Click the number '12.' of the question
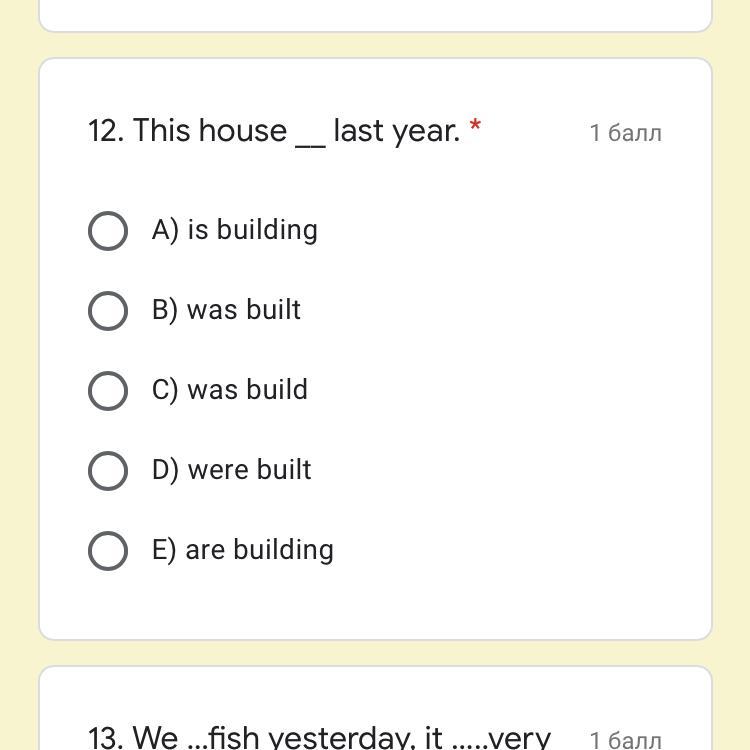The width and height of the screenshot is (750, 750). coord(106,131)
